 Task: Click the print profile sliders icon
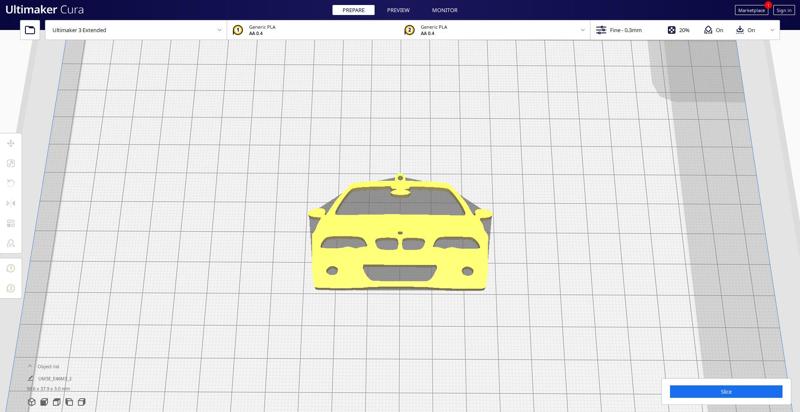click(x=601, y=30)
